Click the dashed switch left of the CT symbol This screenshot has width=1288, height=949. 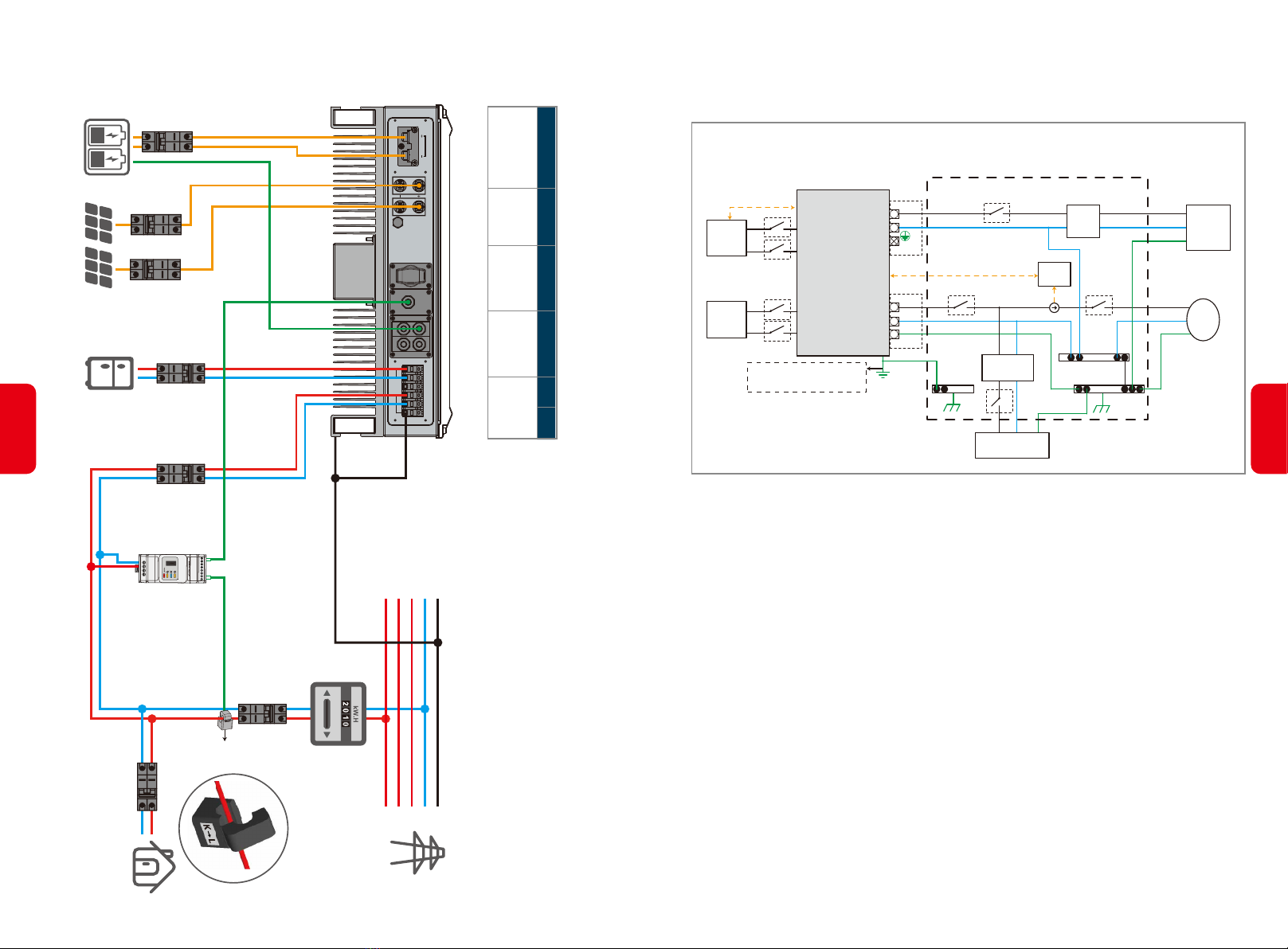[961, 305]
